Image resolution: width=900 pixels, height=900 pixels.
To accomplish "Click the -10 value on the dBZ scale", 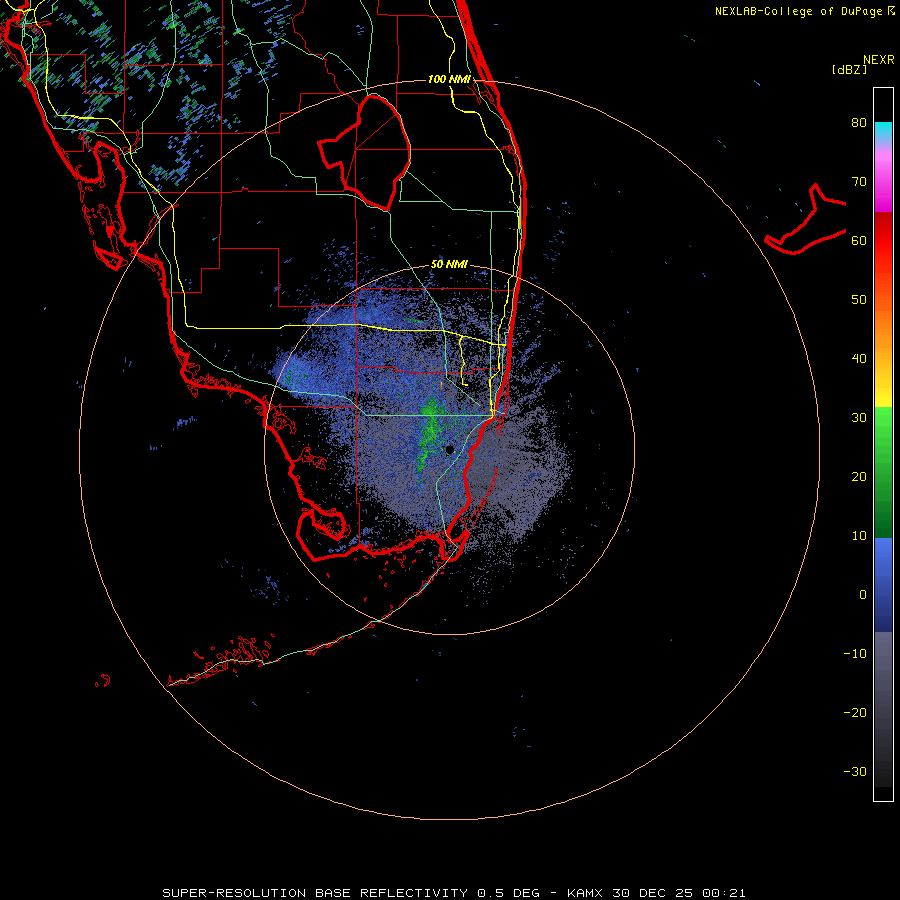I will [855, 654].
